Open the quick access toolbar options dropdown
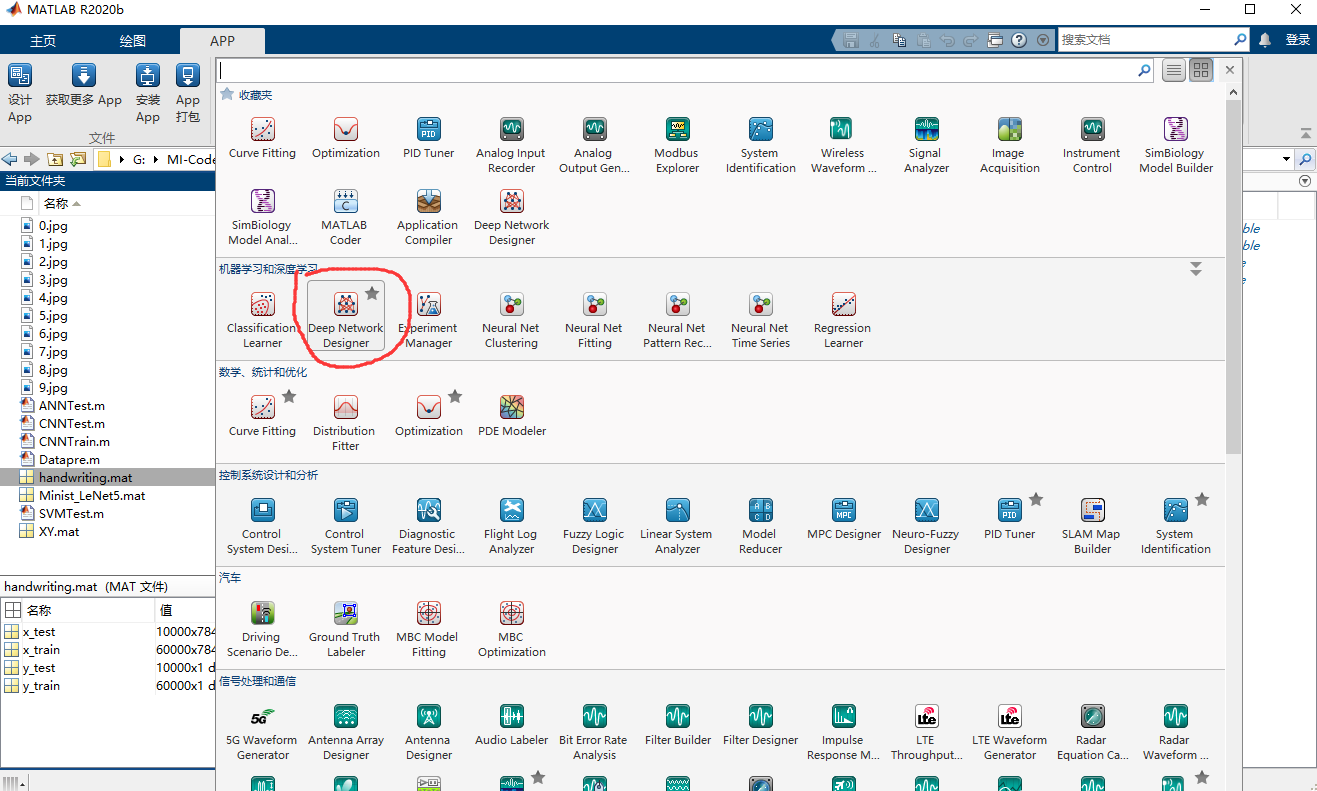The width and height of the screenshot is (1317, 791). point(1043,40)
